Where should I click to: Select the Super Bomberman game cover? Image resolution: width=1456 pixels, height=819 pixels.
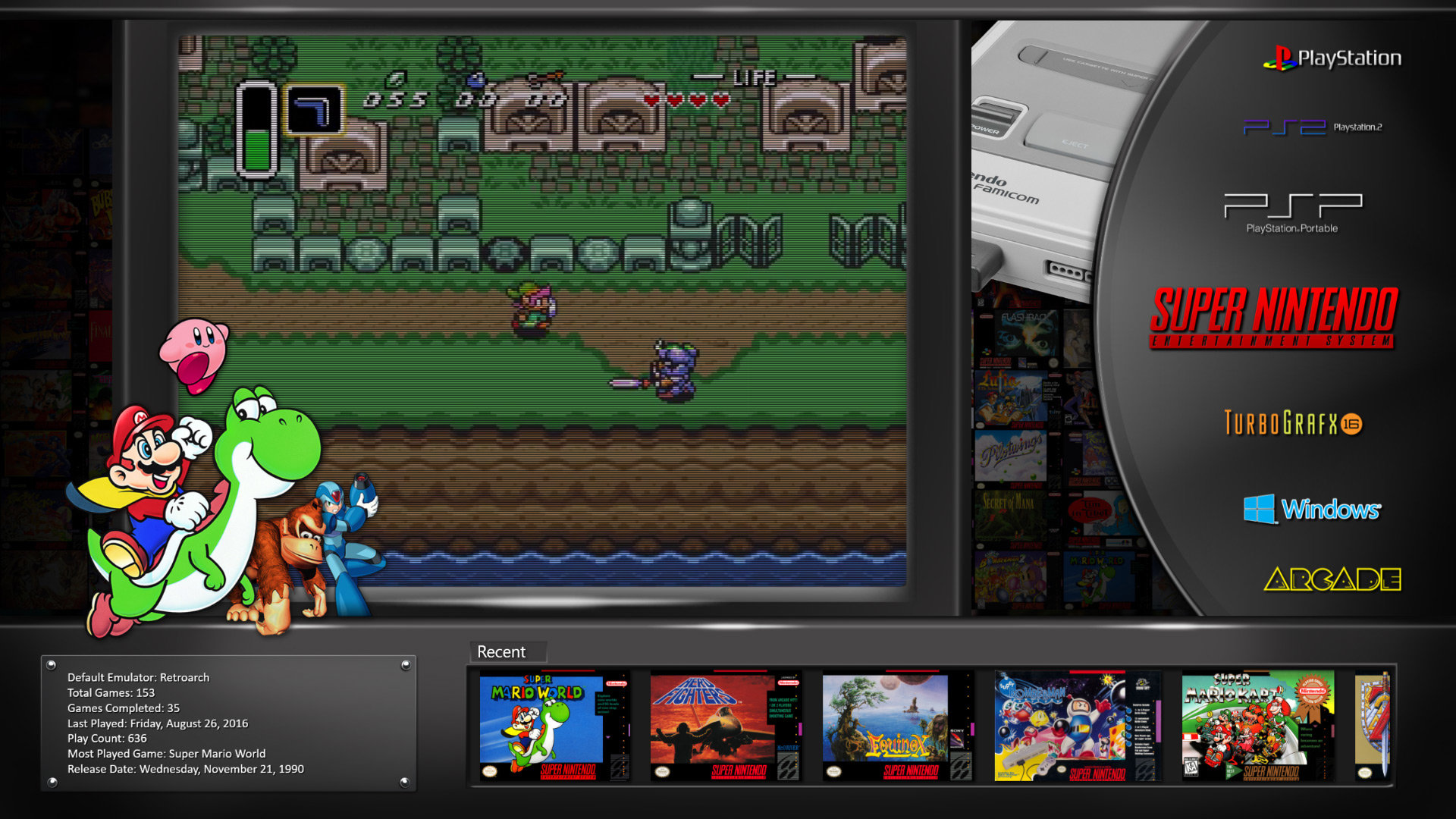tap(1078, 726)
